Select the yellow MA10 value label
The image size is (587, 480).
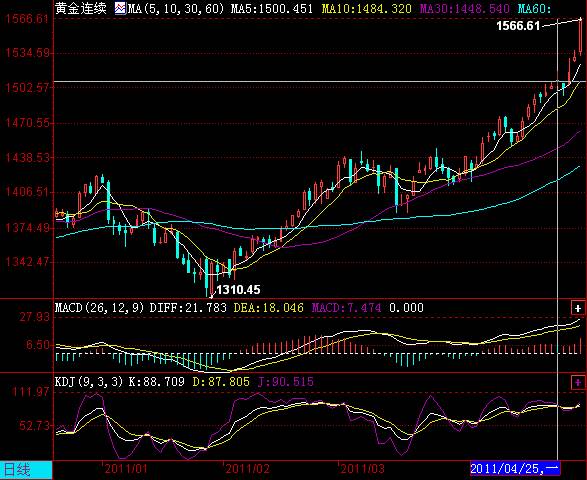pos(367,8)
